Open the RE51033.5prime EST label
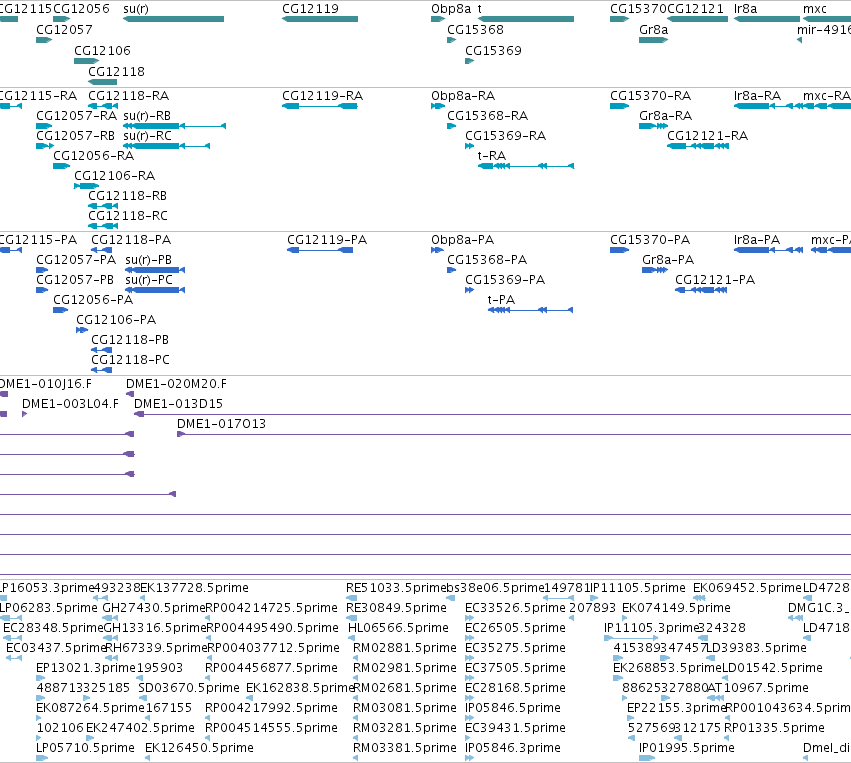The width and height of the screenshot is (851, 763). click(396, 588)
